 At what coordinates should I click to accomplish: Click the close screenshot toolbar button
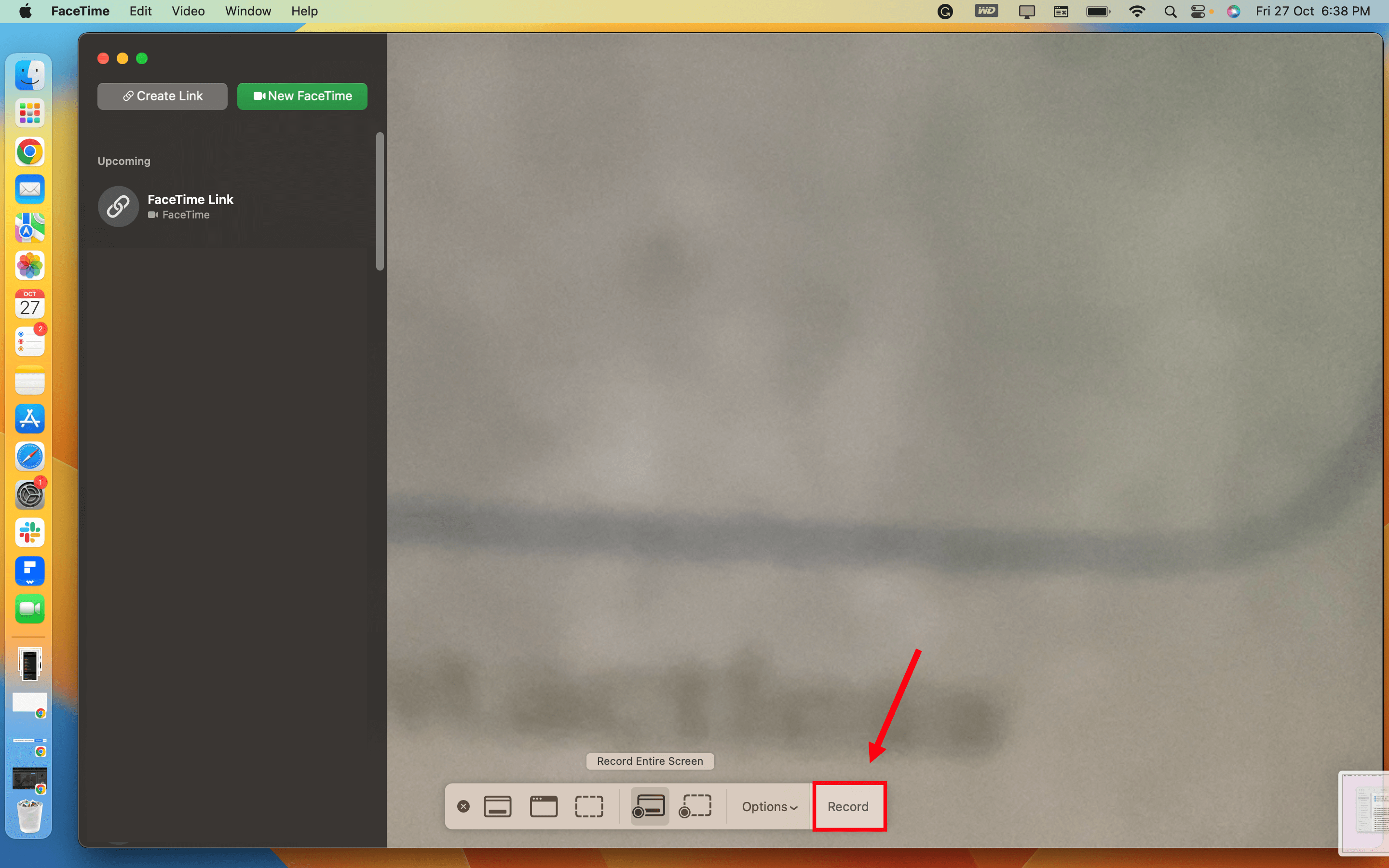464,806
